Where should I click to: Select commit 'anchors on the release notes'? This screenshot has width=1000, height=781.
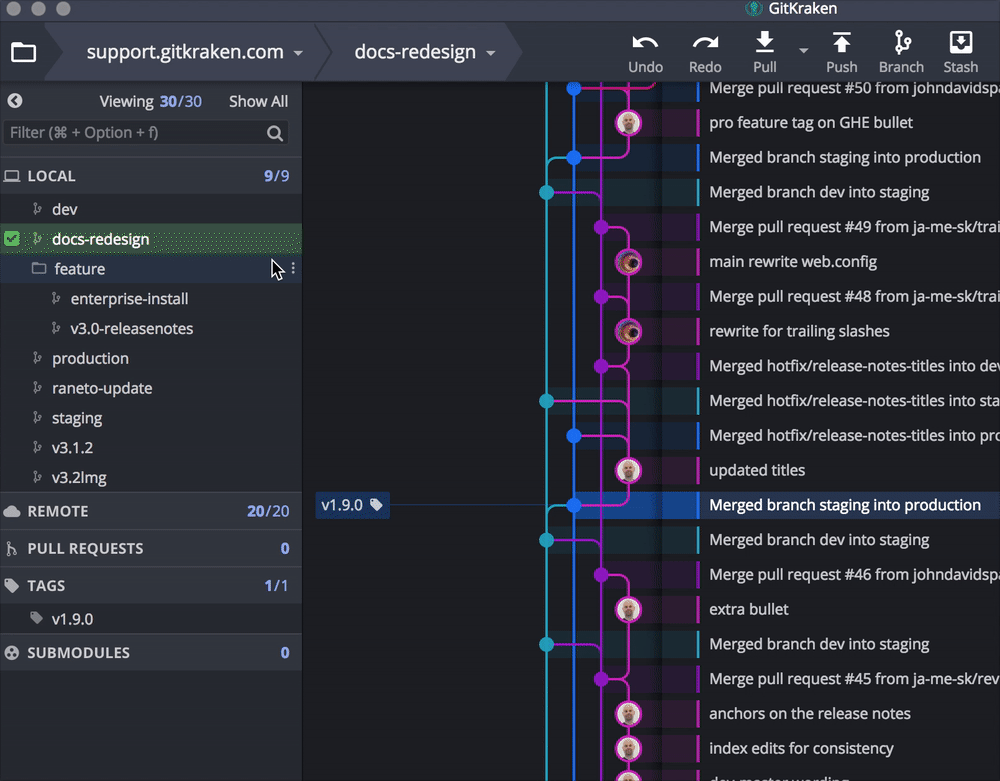coord(809,713)
